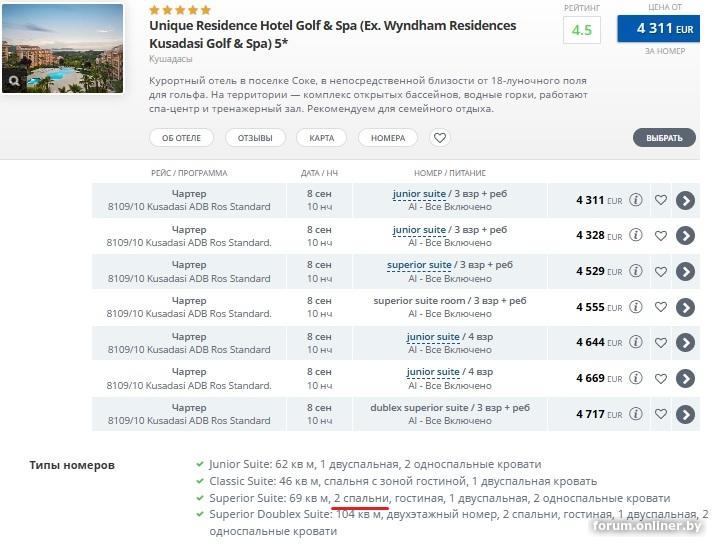Screen dimensions: 722x547
Task: Open the КАРТА tab
Action: (322, 138)
